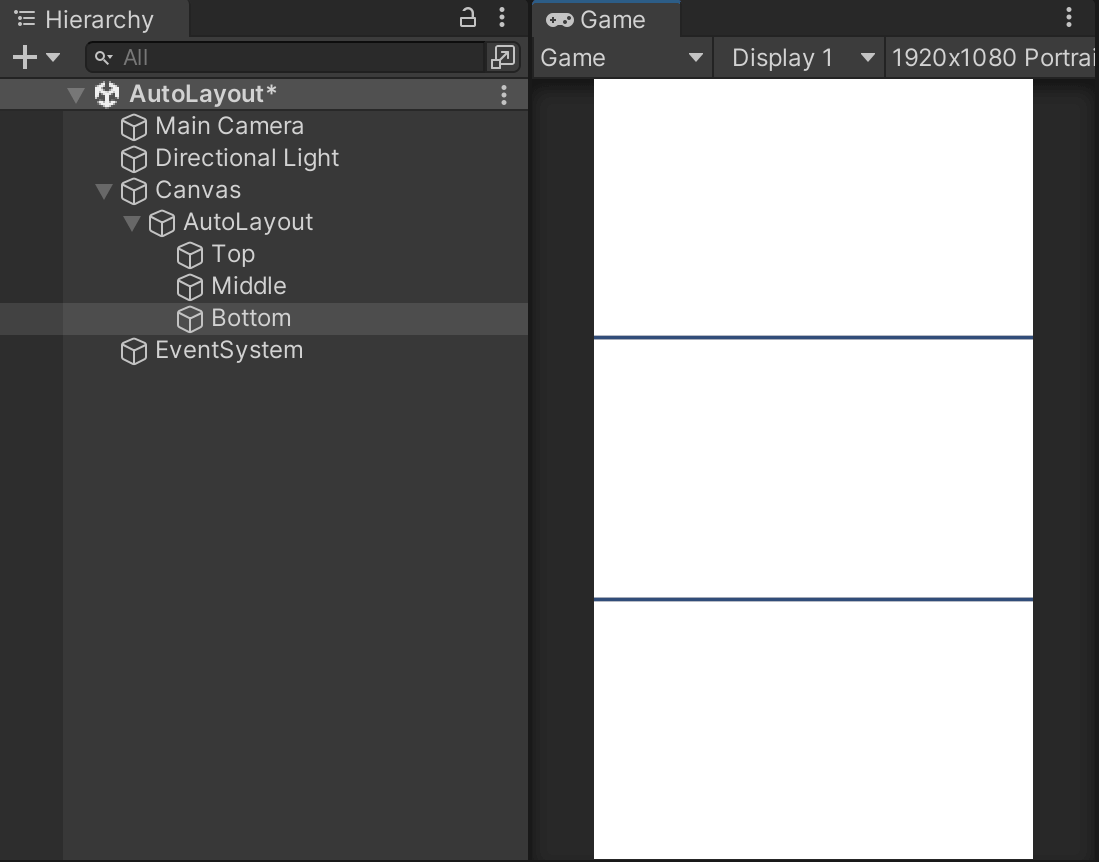Open the Game panel options menu

1069,18
